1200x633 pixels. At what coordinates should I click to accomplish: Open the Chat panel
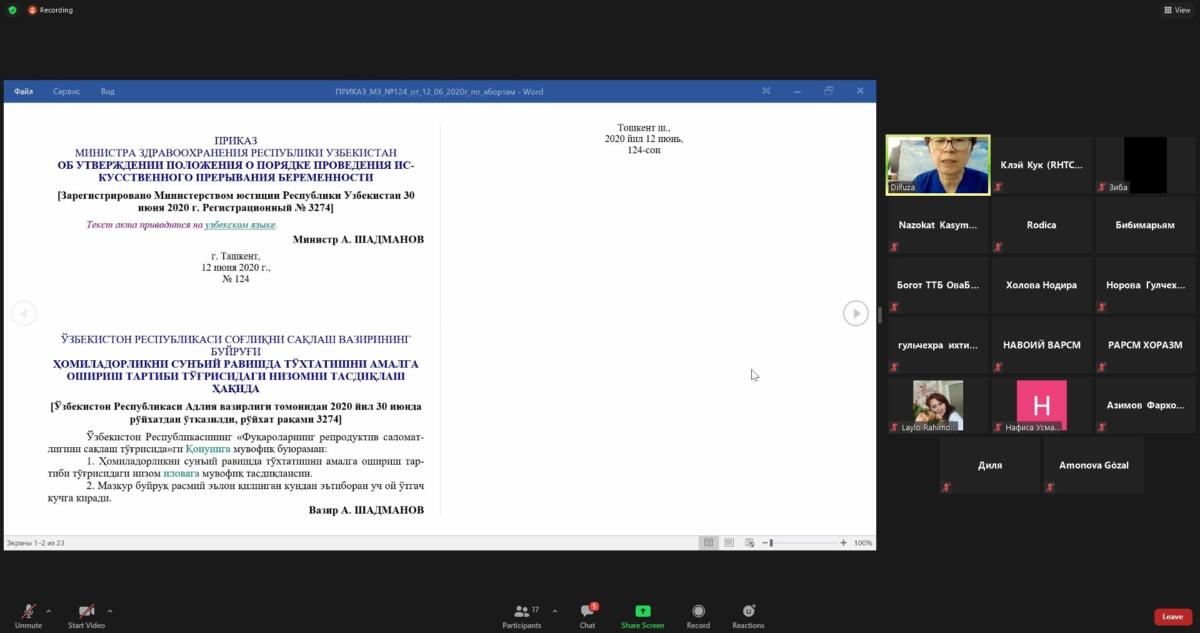pos(587,612)
